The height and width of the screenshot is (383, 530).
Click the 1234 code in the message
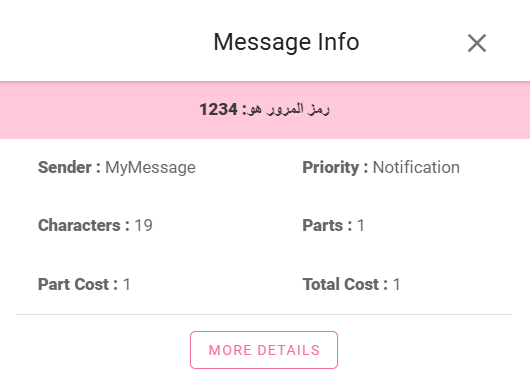click(x=218, y=110)
